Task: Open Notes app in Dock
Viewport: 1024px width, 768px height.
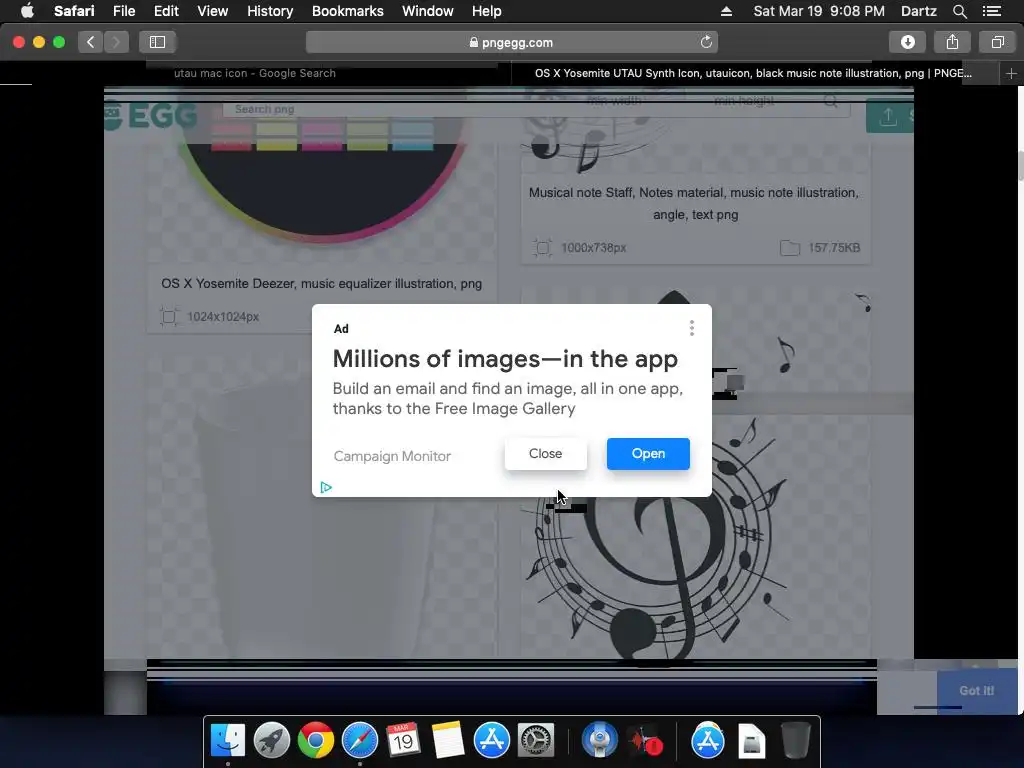Action: pos(447,741)
